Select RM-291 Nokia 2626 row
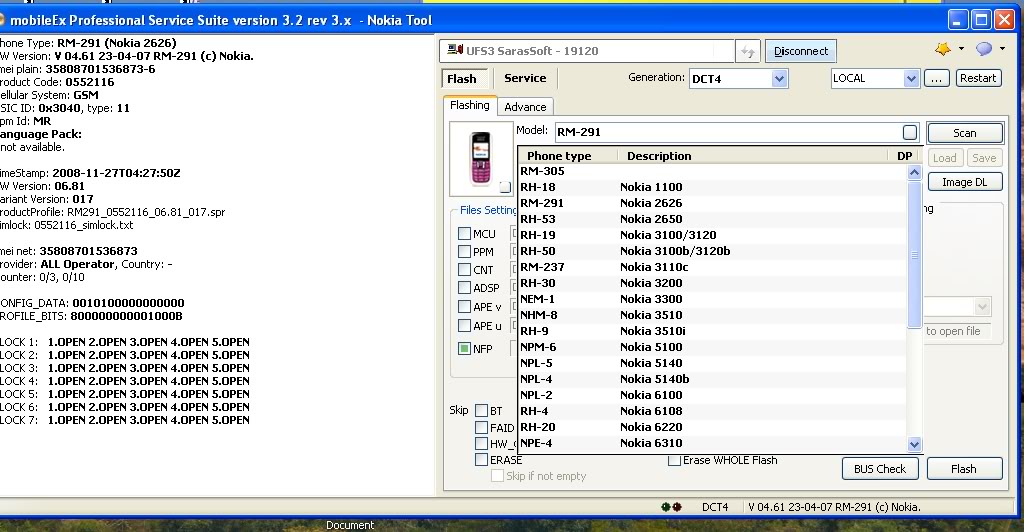 click(712, 203)
